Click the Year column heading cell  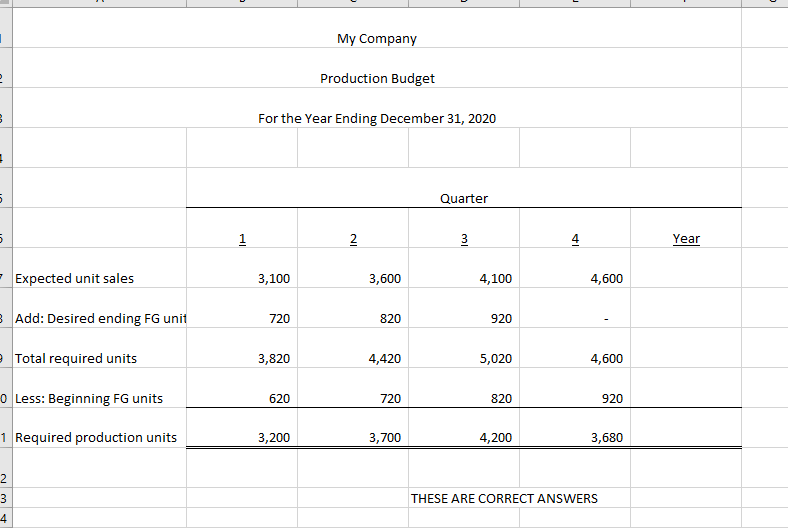pos(686,228)
